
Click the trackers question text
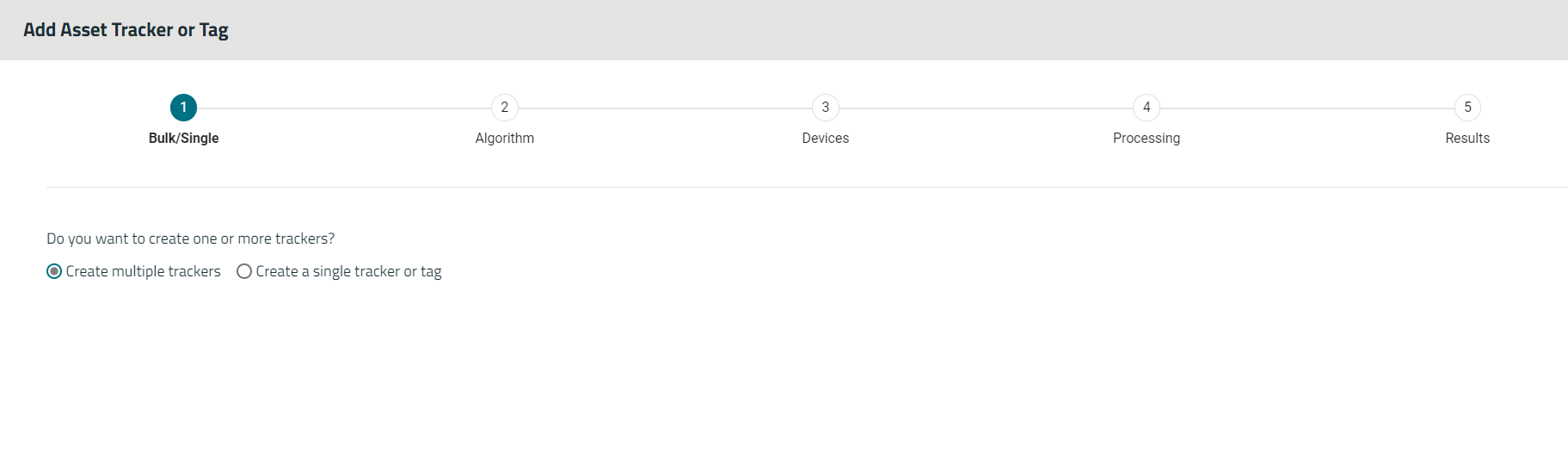190,238
